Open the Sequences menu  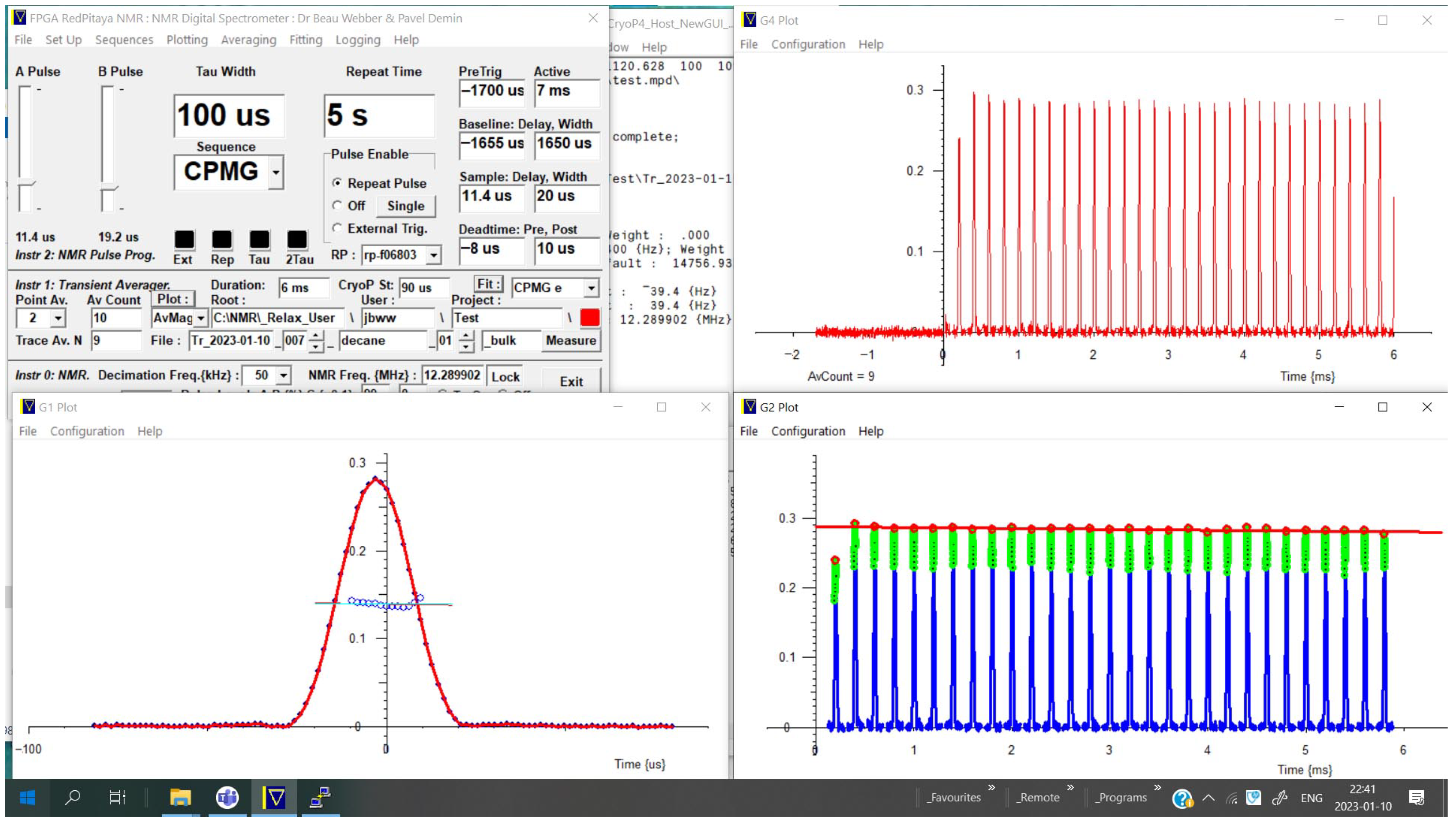click(x=124, y=40)
